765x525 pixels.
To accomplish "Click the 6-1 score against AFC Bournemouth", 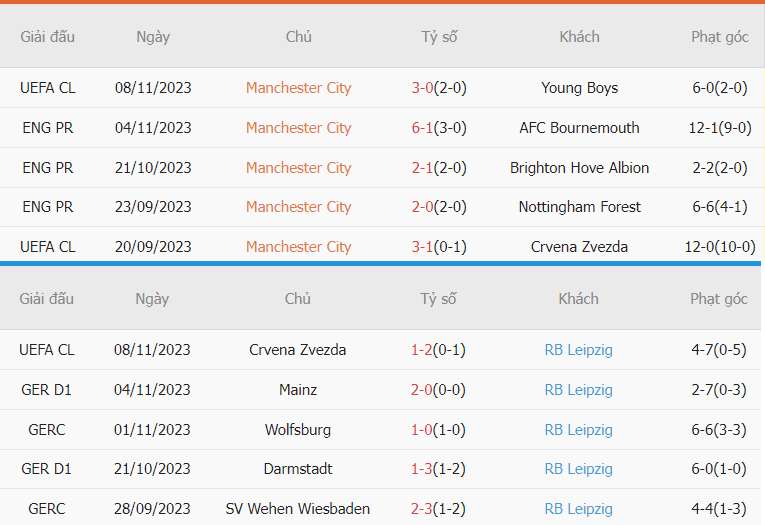I will click(422, 128).
